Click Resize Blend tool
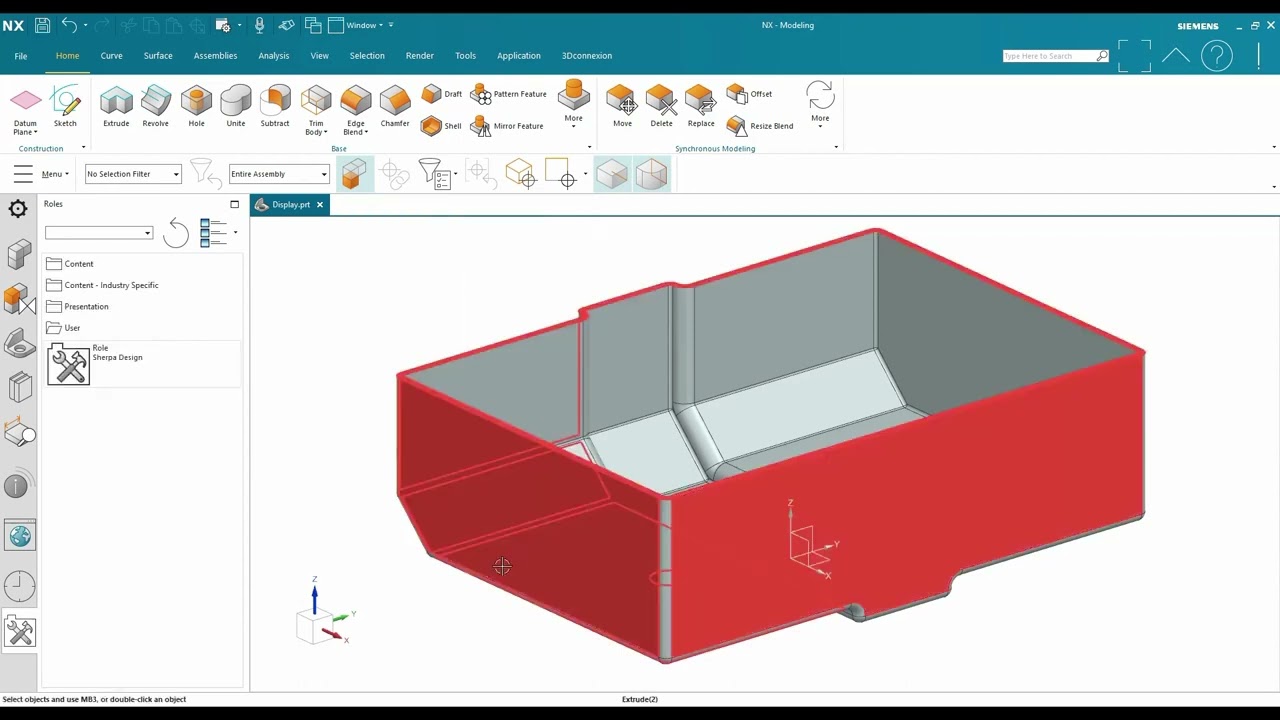Image resolution: width=1280 pixels, height=720 pixels. [x=760, y=126]
